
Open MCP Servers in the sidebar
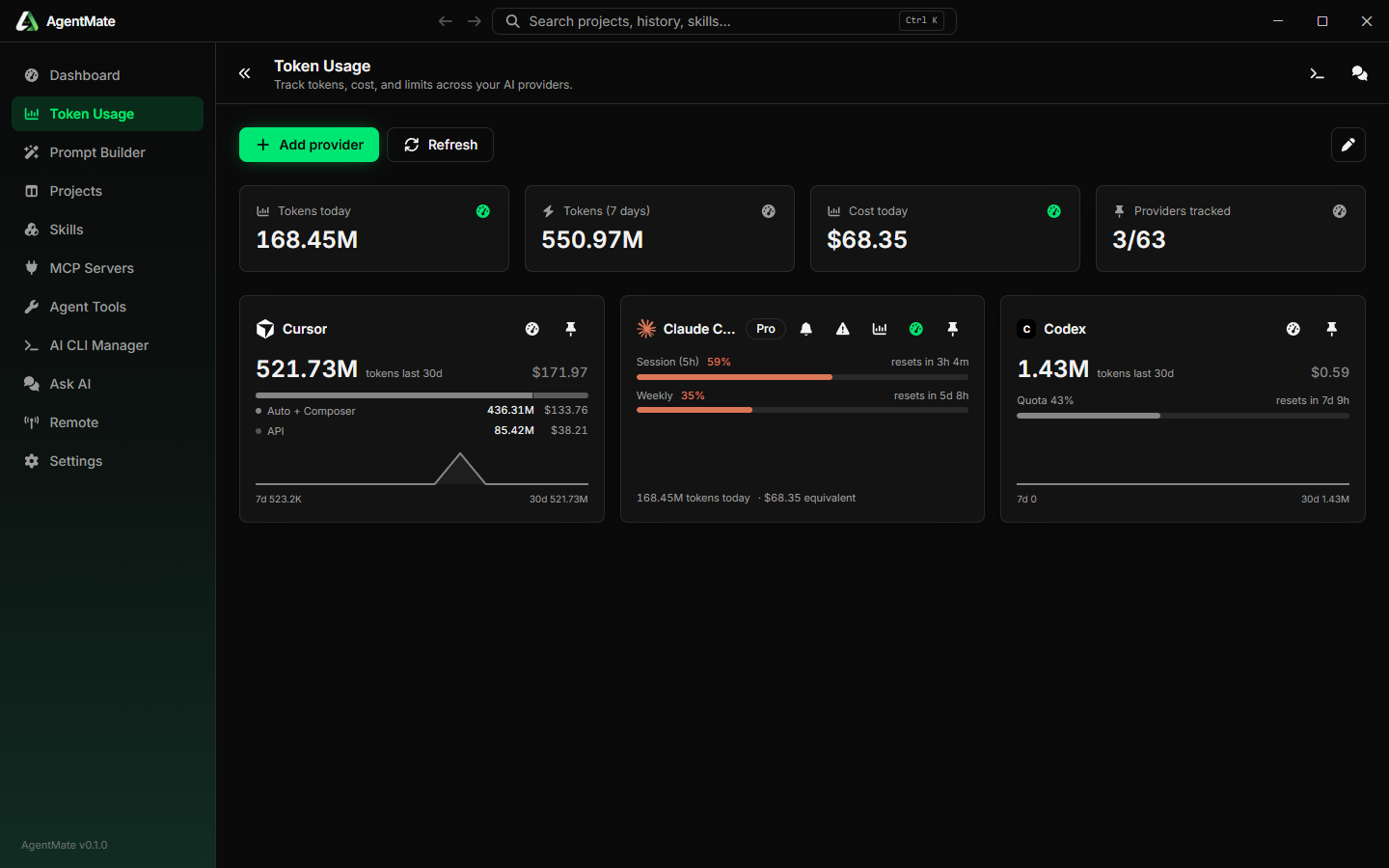(x=107, y=268)
